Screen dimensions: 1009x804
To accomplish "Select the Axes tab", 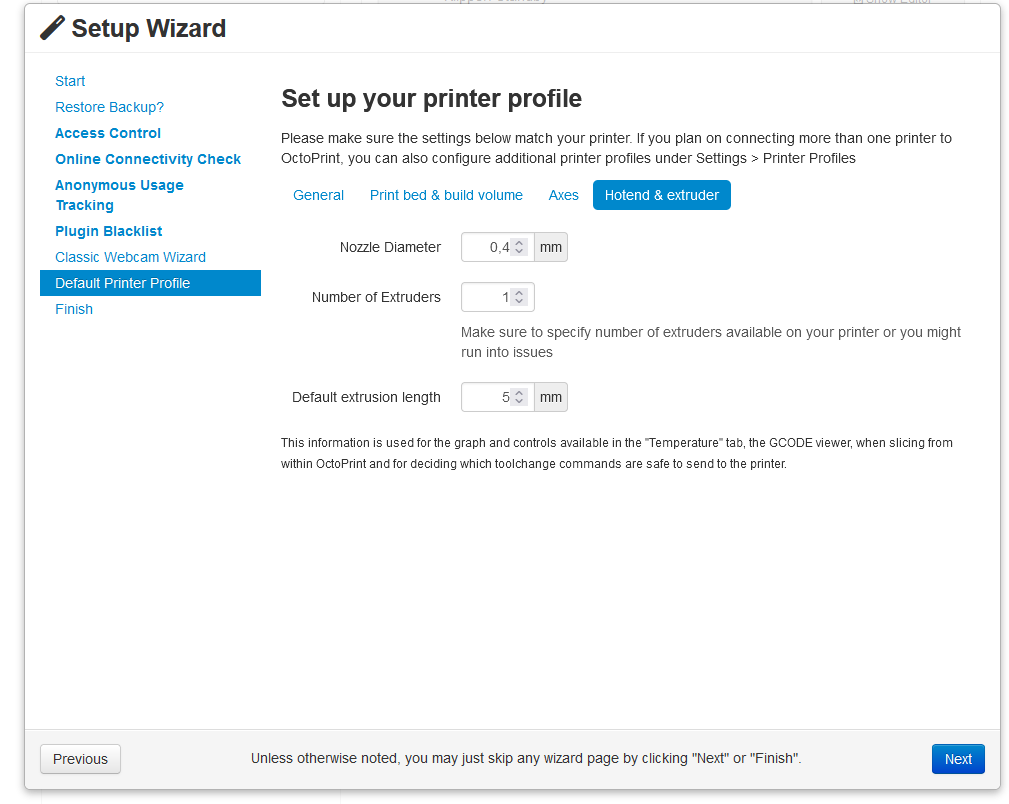I will tap(563, 195).
